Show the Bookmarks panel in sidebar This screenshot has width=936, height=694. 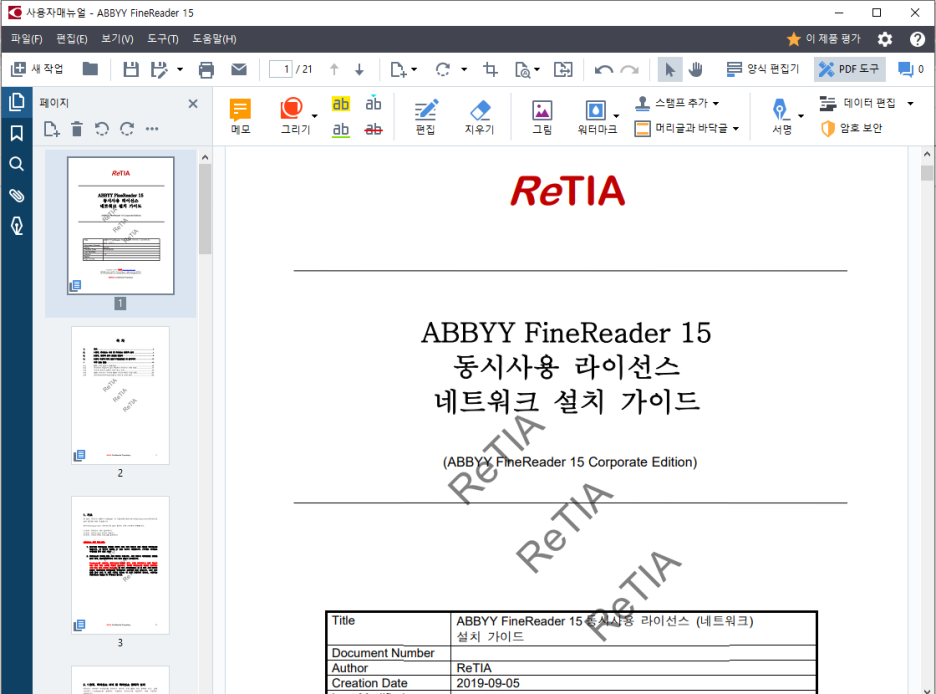(17, 133)
